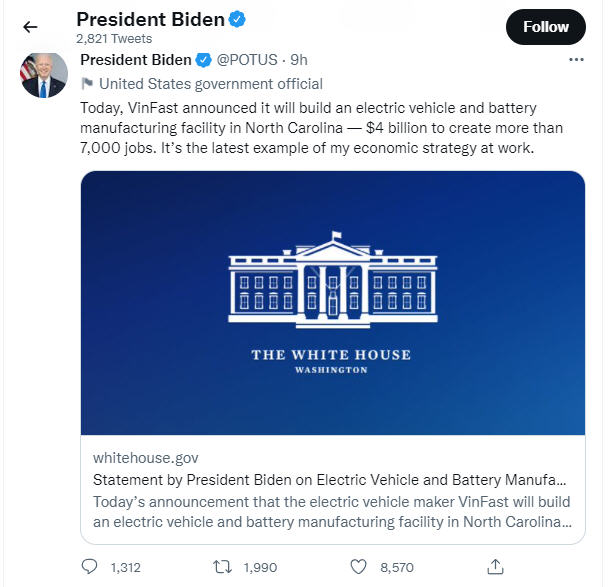Open the White House card preview image
The image size is (610, 587).
(x=332, y=302)
